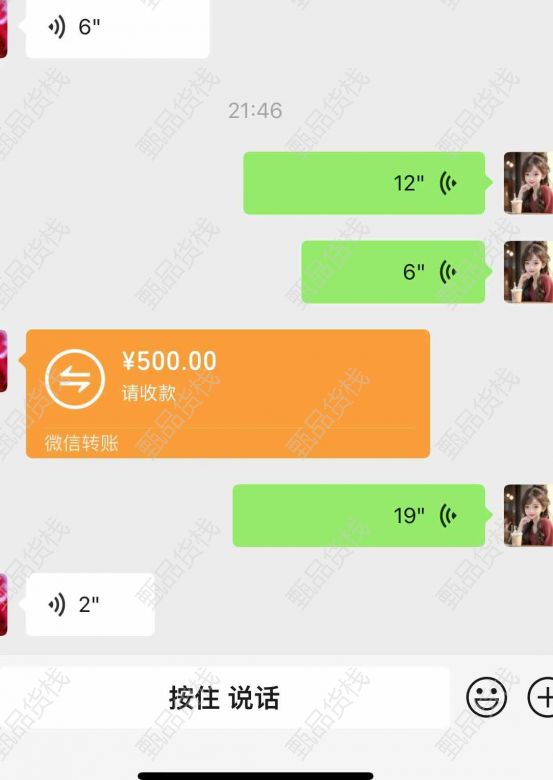Hold the 按住 说话 talk button

click(x=225, y=697)
